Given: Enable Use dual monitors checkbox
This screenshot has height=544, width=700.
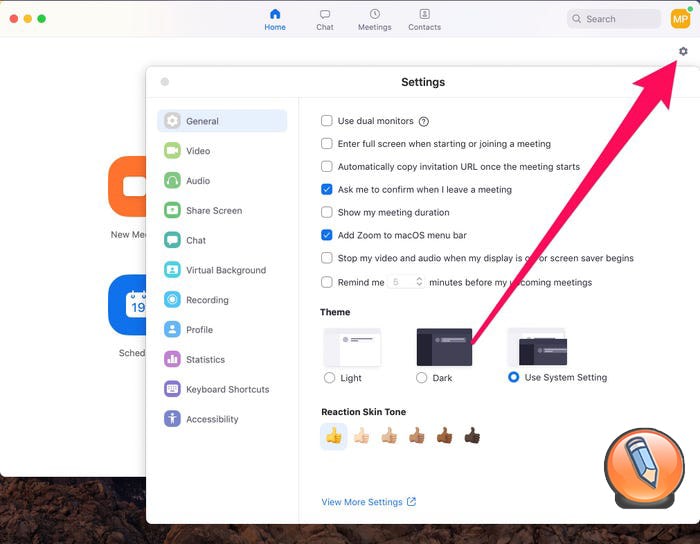Looking at the screenshot, I should click(327, 120).
